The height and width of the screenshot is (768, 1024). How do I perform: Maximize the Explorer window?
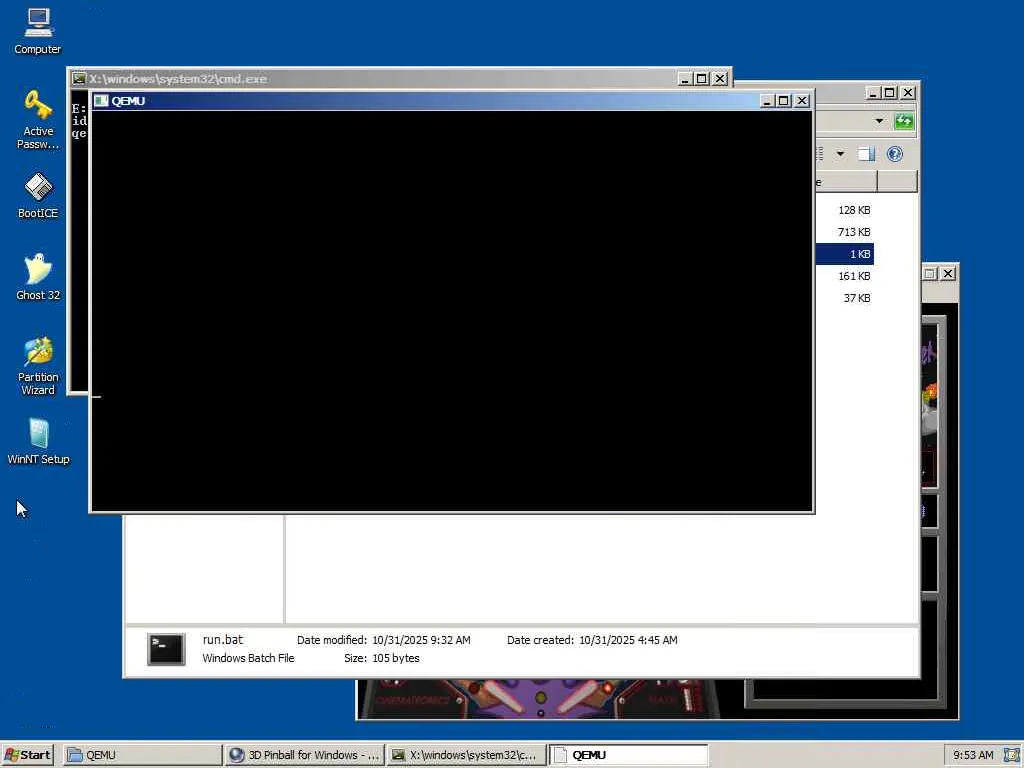(x=889, y=93)
